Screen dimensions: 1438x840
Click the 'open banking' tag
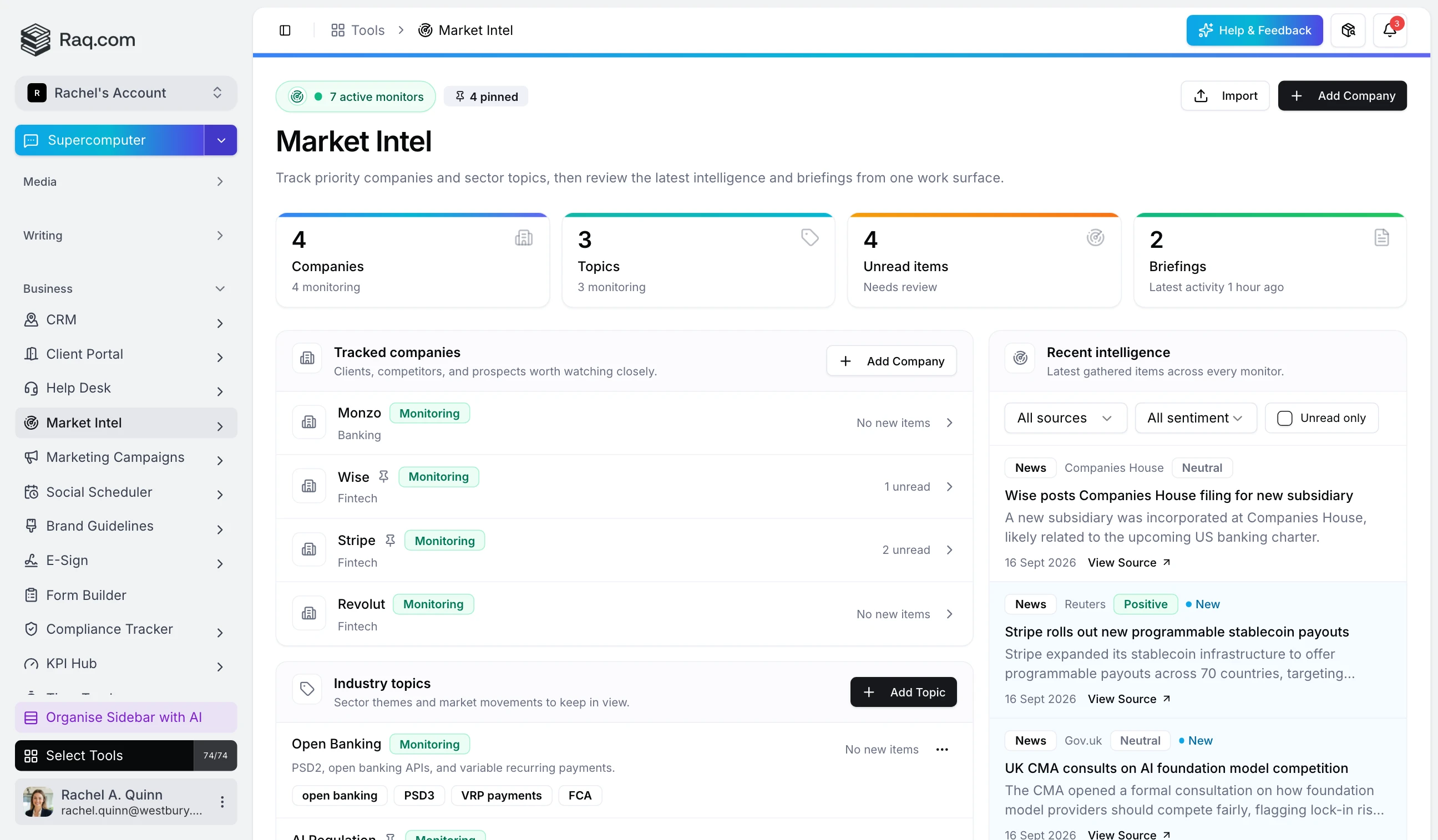(340, 796)
